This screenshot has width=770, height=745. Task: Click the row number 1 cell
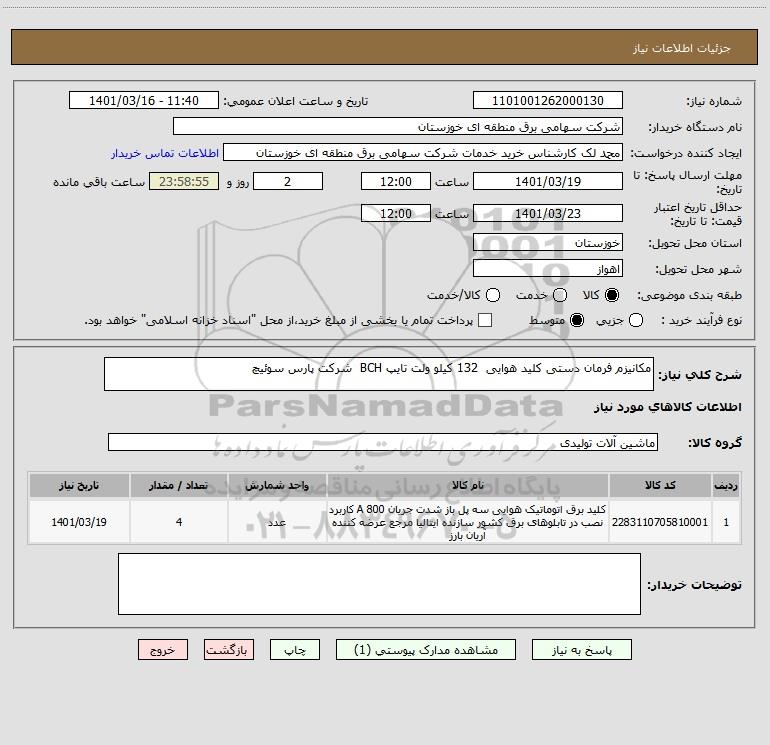click(726, 522)
